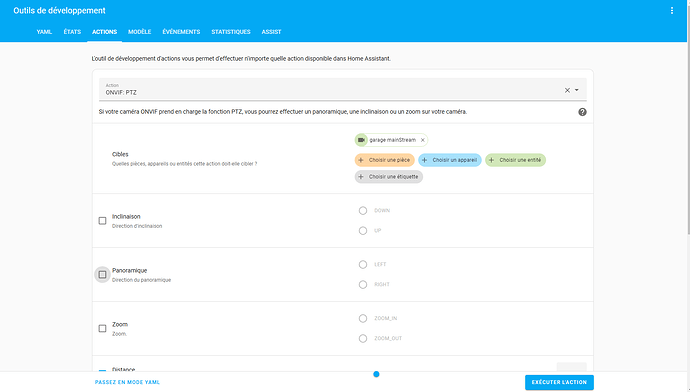The width and height of the screenshot is (690, 392).
Task: Select the ZOOM_OUT radio button
Action: [x=363, y=338]
